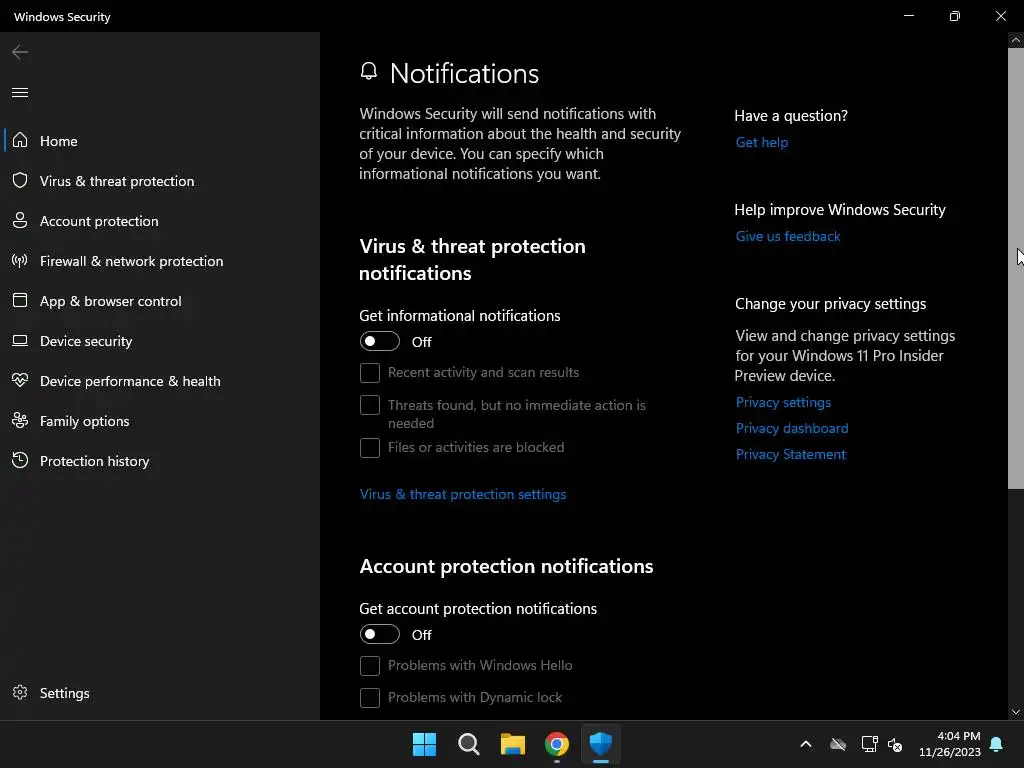This screenshot has height=768, width=1024.
Task: Click the Notifications bell icon in heading
Action: [x=369, y=71]
